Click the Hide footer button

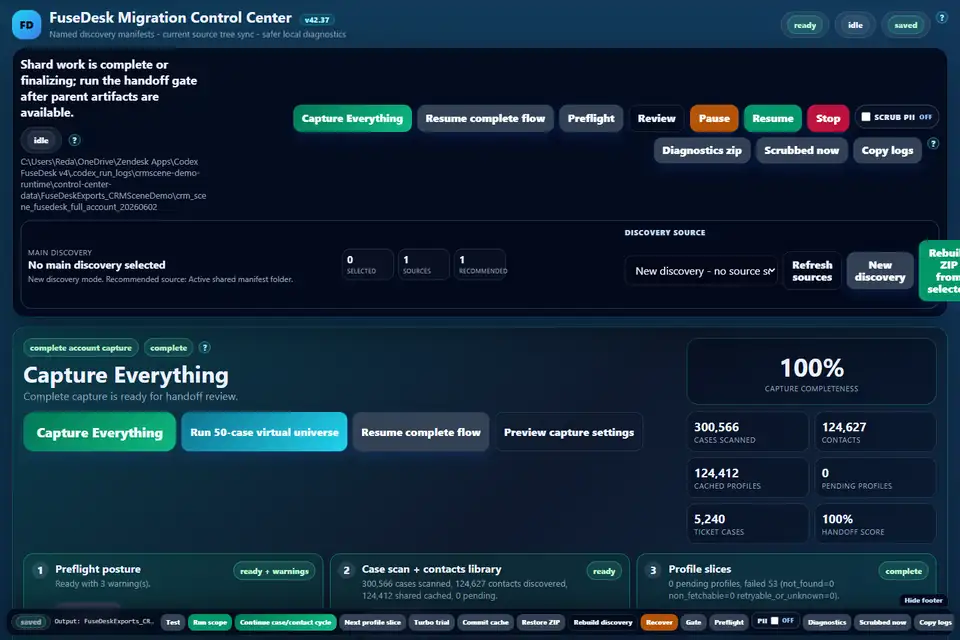pos(923,600)
